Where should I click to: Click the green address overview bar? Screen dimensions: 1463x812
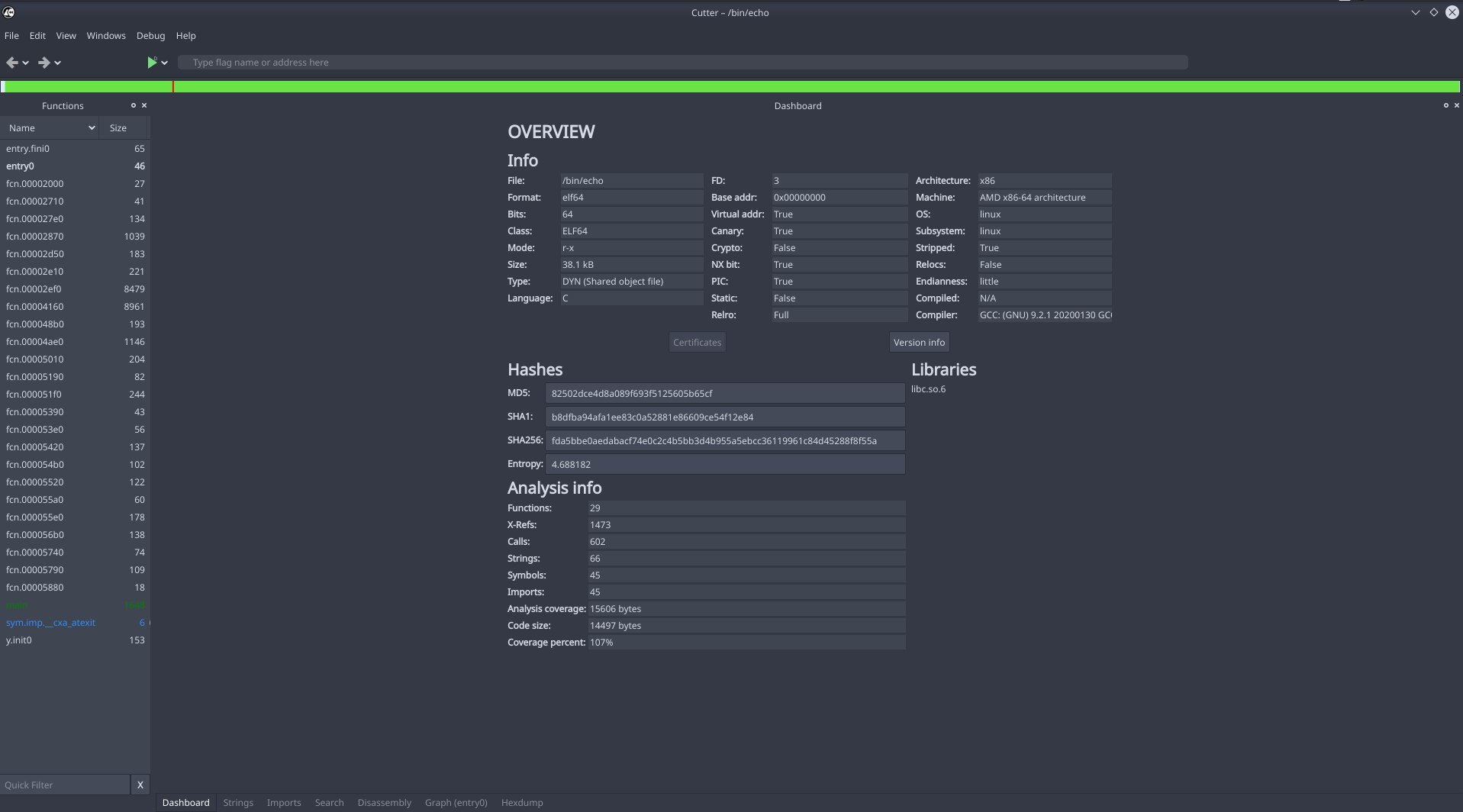[730, 87]
